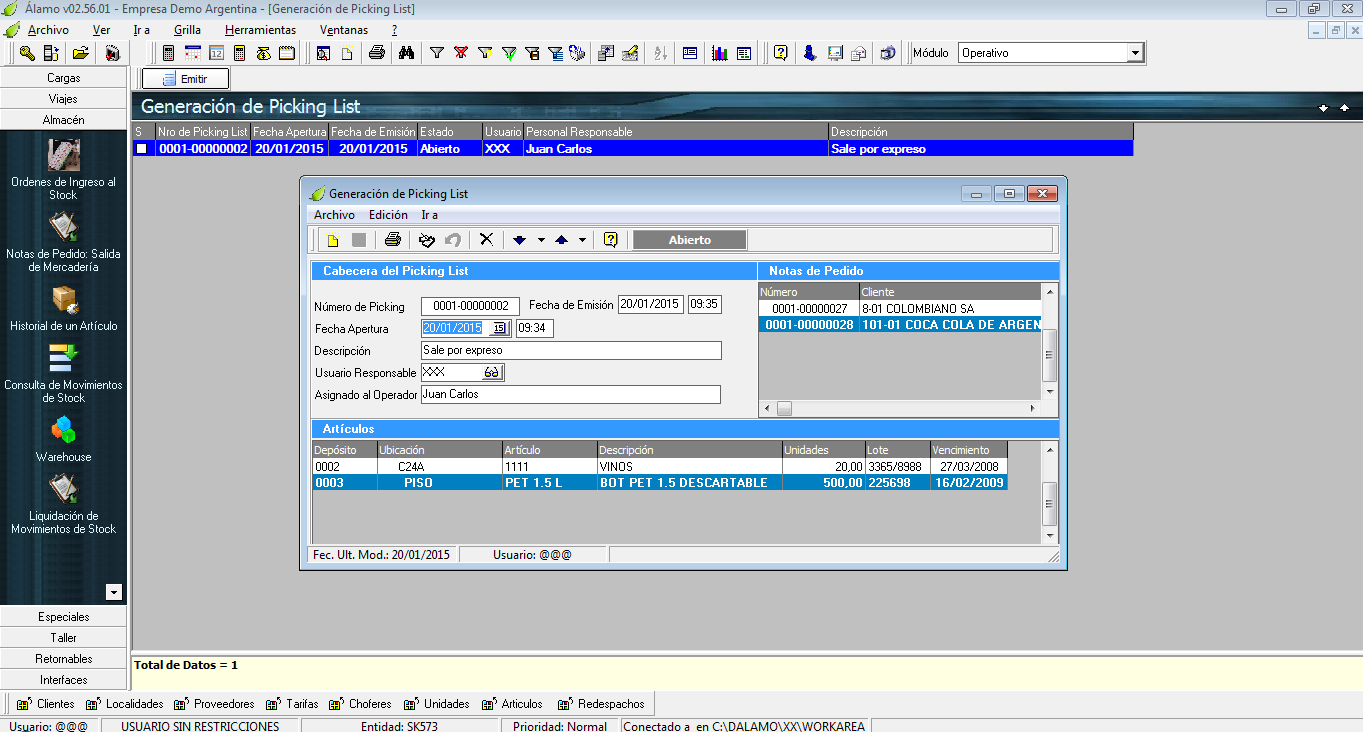Viewport: 1363px width, 732px height.
Task: Open Ordenes de Ingreso al Stock
Action: pos(63,170)
